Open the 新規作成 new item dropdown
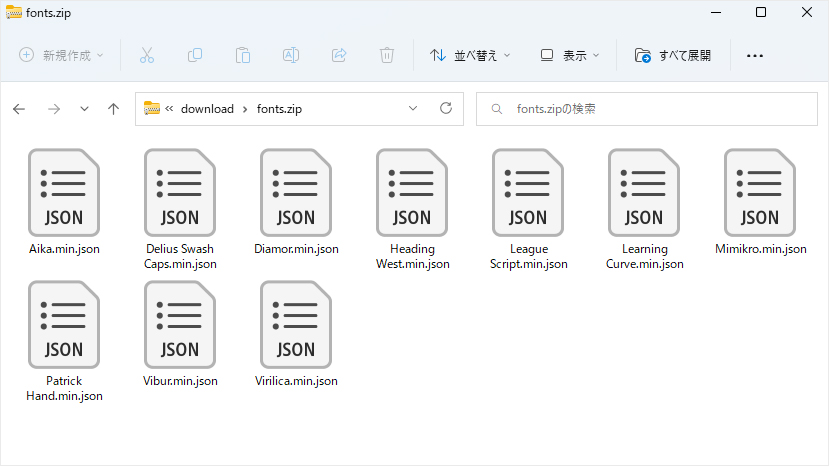The width and height of the screenshot is (829, 466). pos(61,55)
